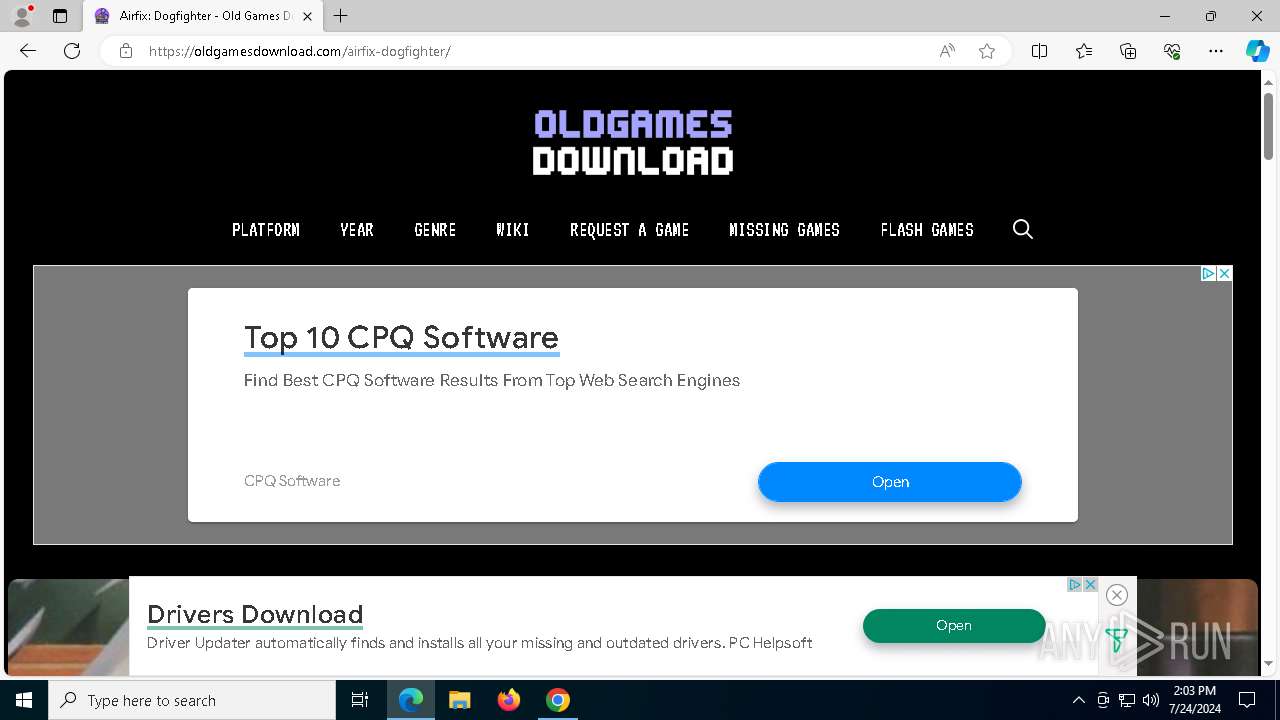Click the site search magnifier icon
The image size is (1280, 720).
pyautogui.click(x=1022, y=230)
